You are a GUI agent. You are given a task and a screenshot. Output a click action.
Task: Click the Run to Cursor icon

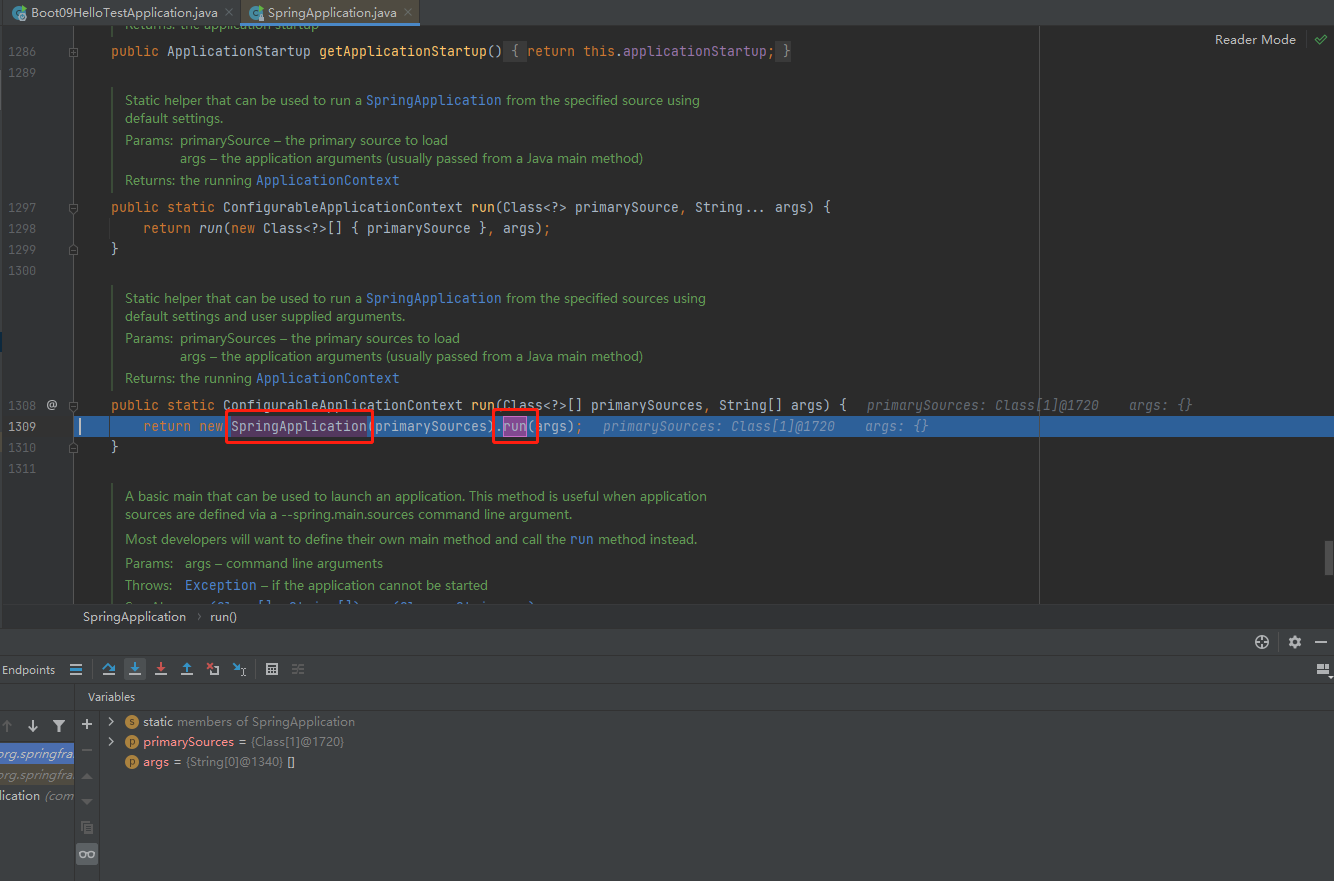point(239,670)
